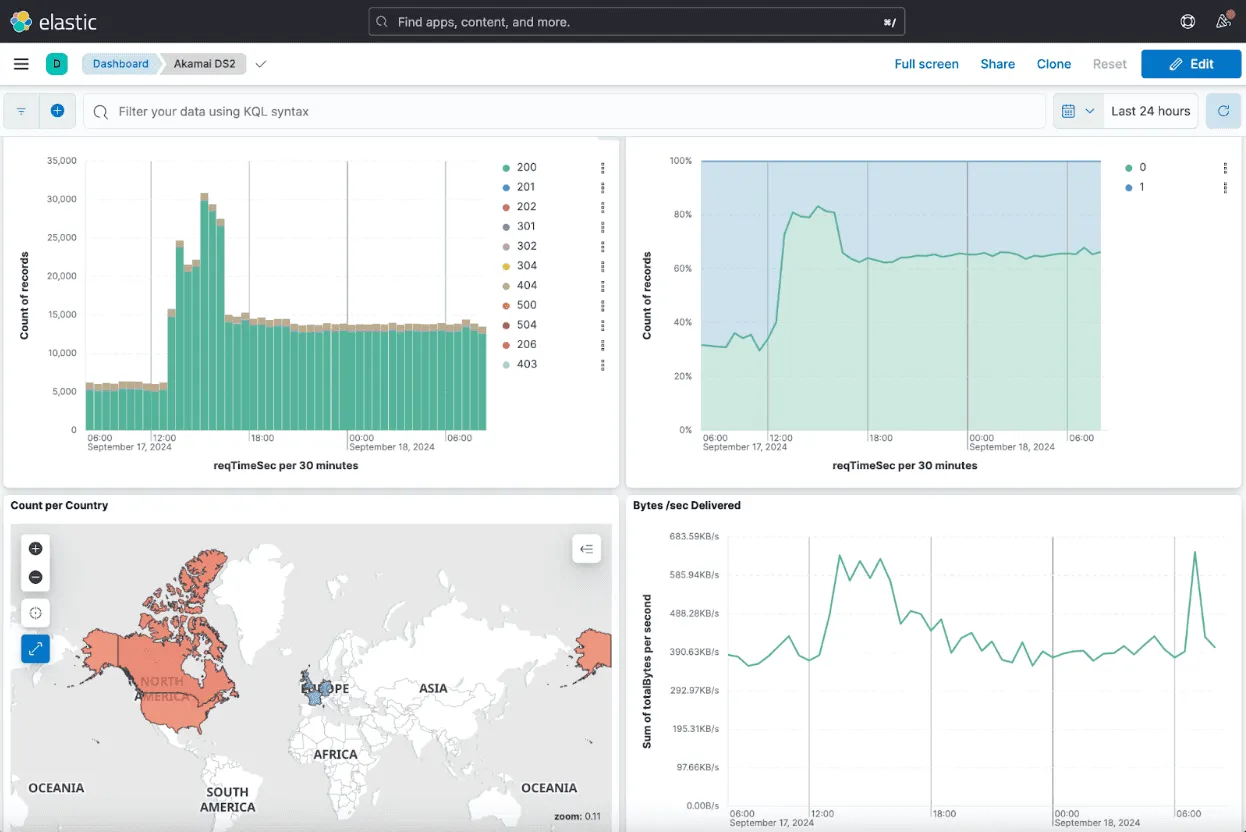The image size is (1246, 832).
Task: Click inside the KQL filter input field
Action: tap(400, 111)
